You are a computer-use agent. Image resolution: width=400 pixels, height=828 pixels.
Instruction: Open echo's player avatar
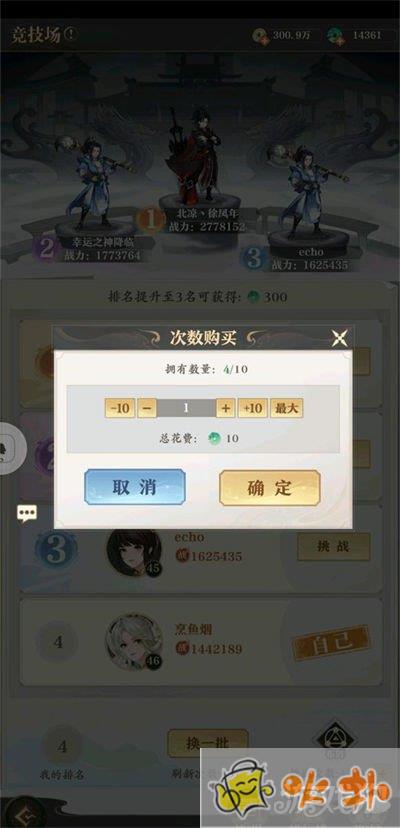coord(134,551)
